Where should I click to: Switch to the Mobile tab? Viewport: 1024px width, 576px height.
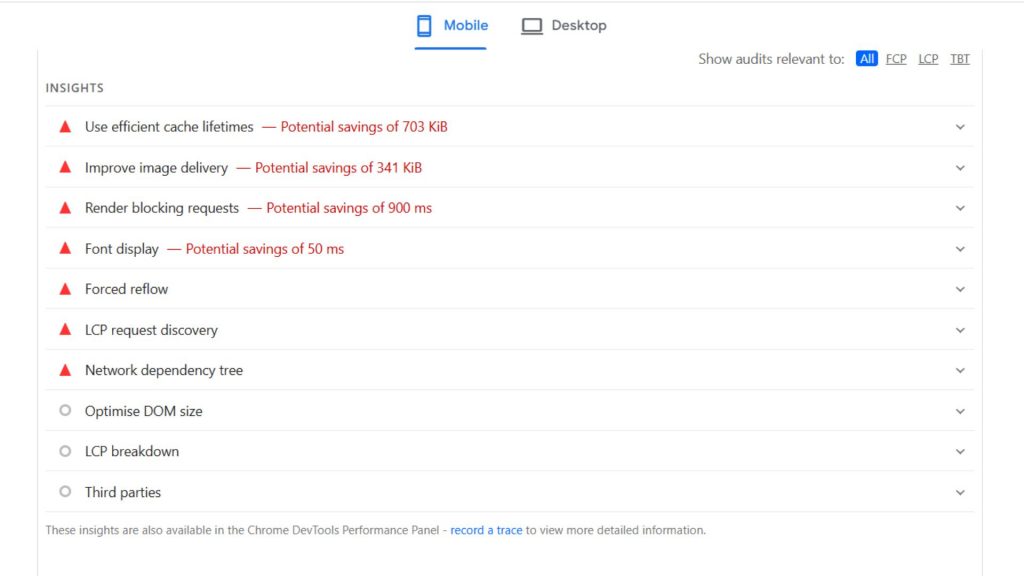pyautogui.click(x=465, y=26)
